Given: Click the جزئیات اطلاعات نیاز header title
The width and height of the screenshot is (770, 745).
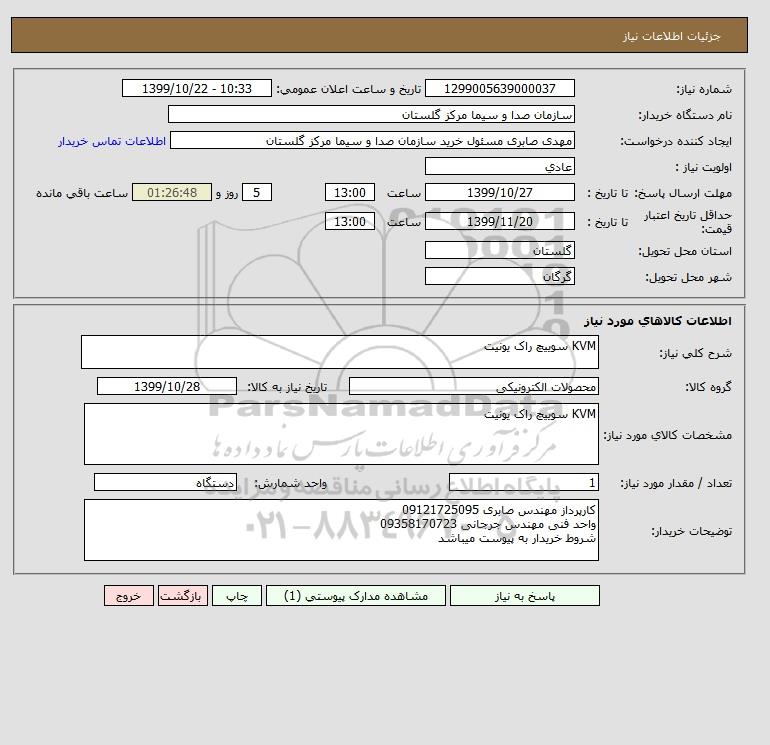Looking at the screenshot, I should pos(671,36).
